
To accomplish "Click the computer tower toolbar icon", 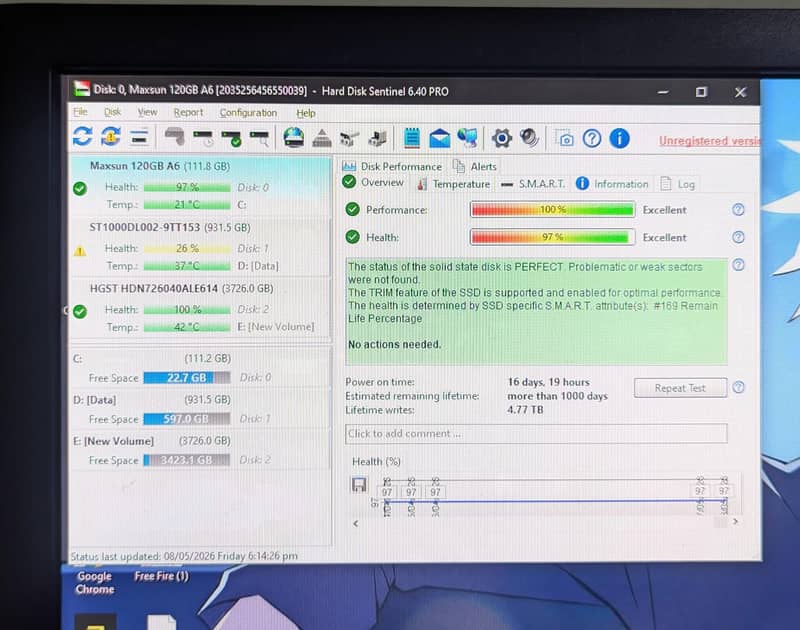I will [x=378, y=138].
